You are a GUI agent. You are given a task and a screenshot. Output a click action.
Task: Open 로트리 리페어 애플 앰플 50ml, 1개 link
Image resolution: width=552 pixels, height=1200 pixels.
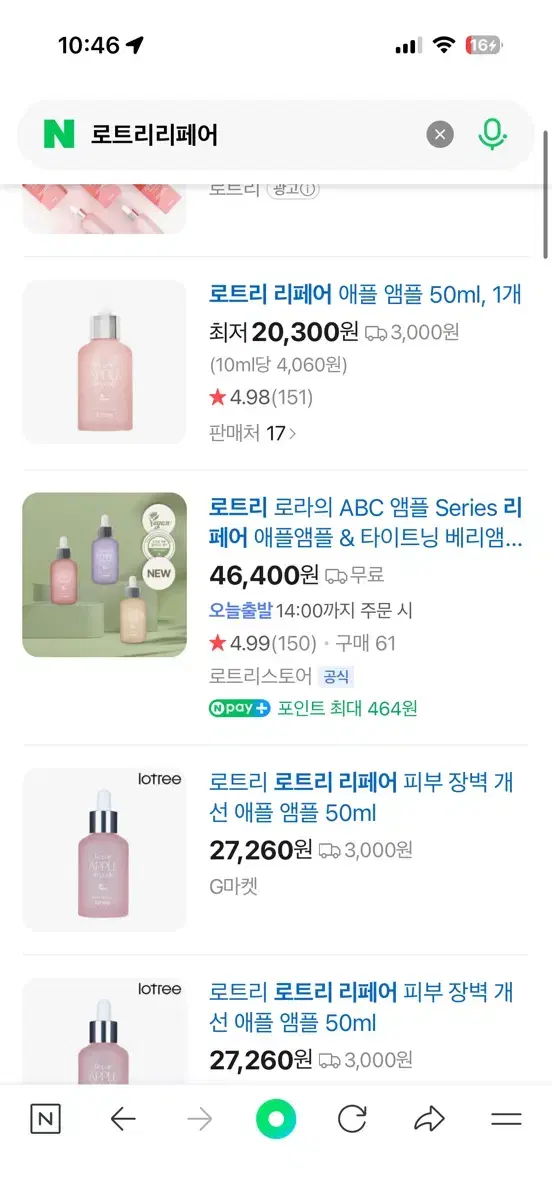[x=365, y=294]
